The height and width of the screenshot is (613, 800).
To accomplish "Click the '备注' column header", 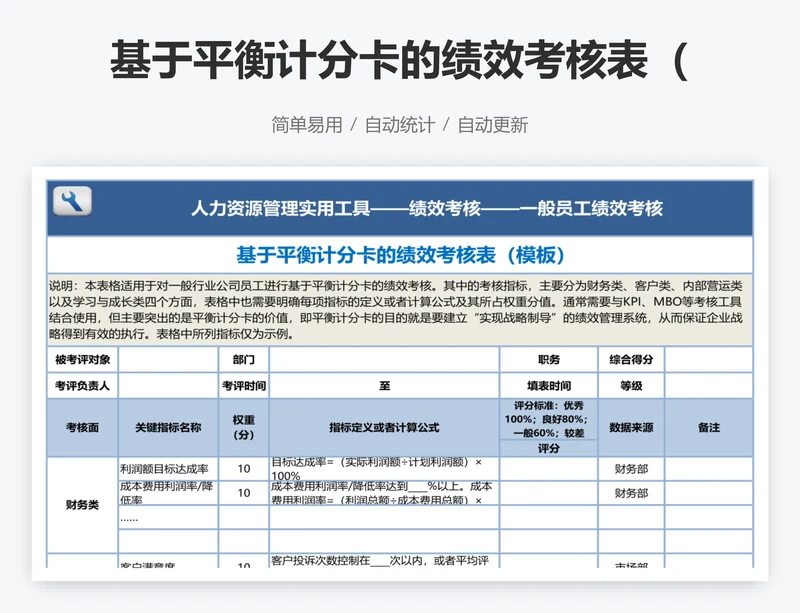I will point(709,428).
